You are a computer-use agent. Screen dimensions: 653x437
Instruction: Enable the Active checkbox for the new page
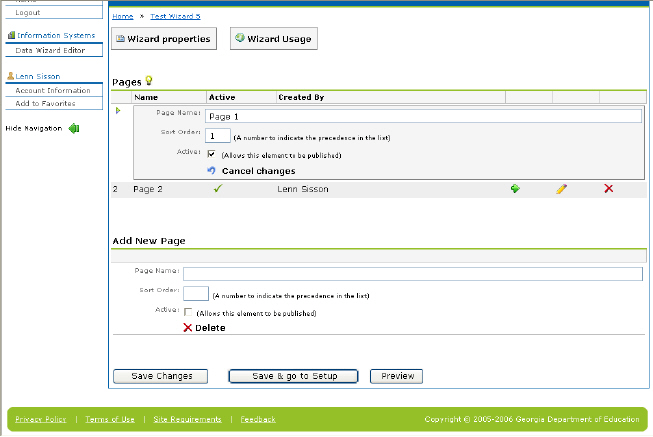pos(188,312)
